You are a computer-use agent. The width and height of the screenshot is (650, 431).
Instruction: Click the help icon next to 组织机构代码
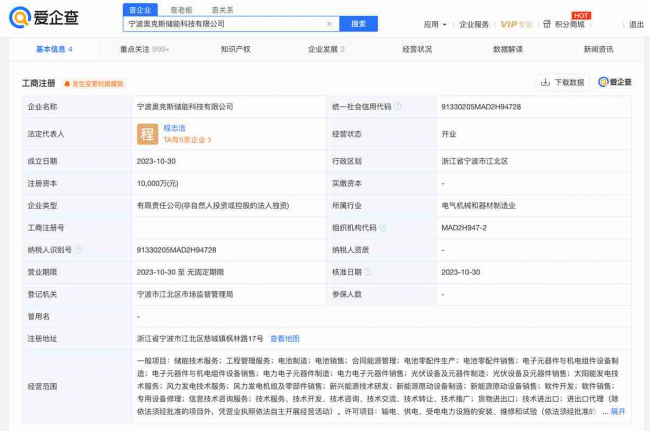[x=382, y=228]
